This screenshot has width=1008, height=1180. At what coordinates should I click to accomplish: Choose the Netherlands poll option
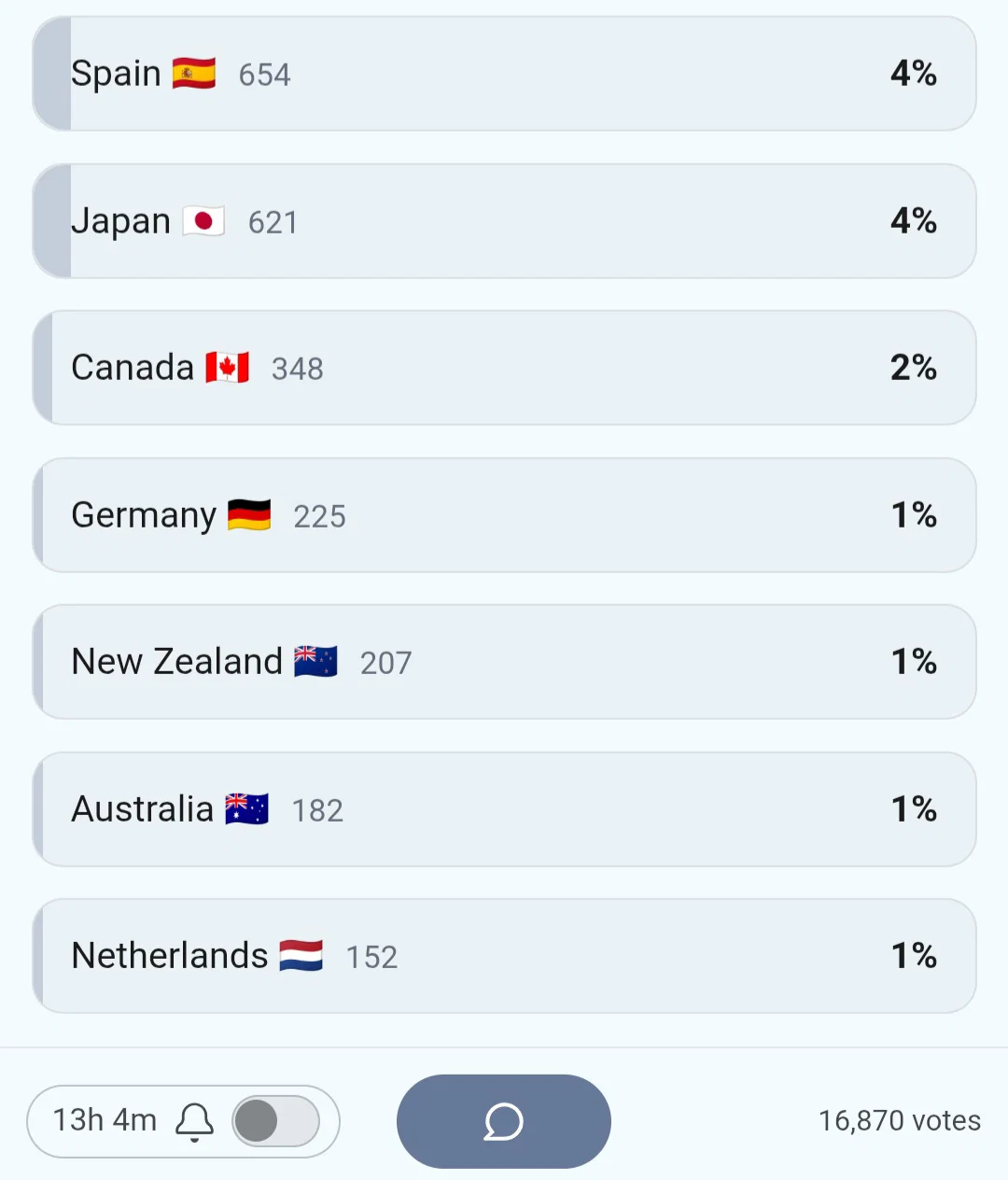(504, 956)
